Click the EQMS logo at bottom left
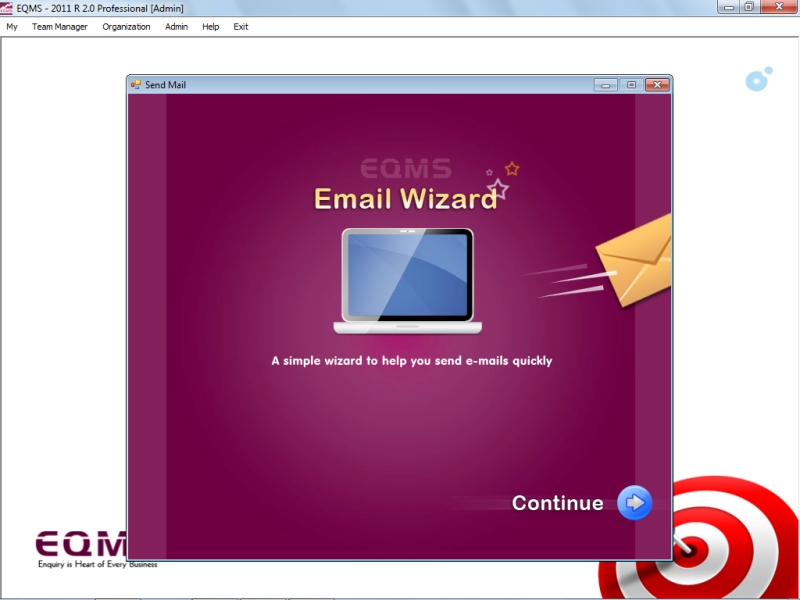Viewport: 800px width, 600px height. pyautogui.click(x=82, y=548)
